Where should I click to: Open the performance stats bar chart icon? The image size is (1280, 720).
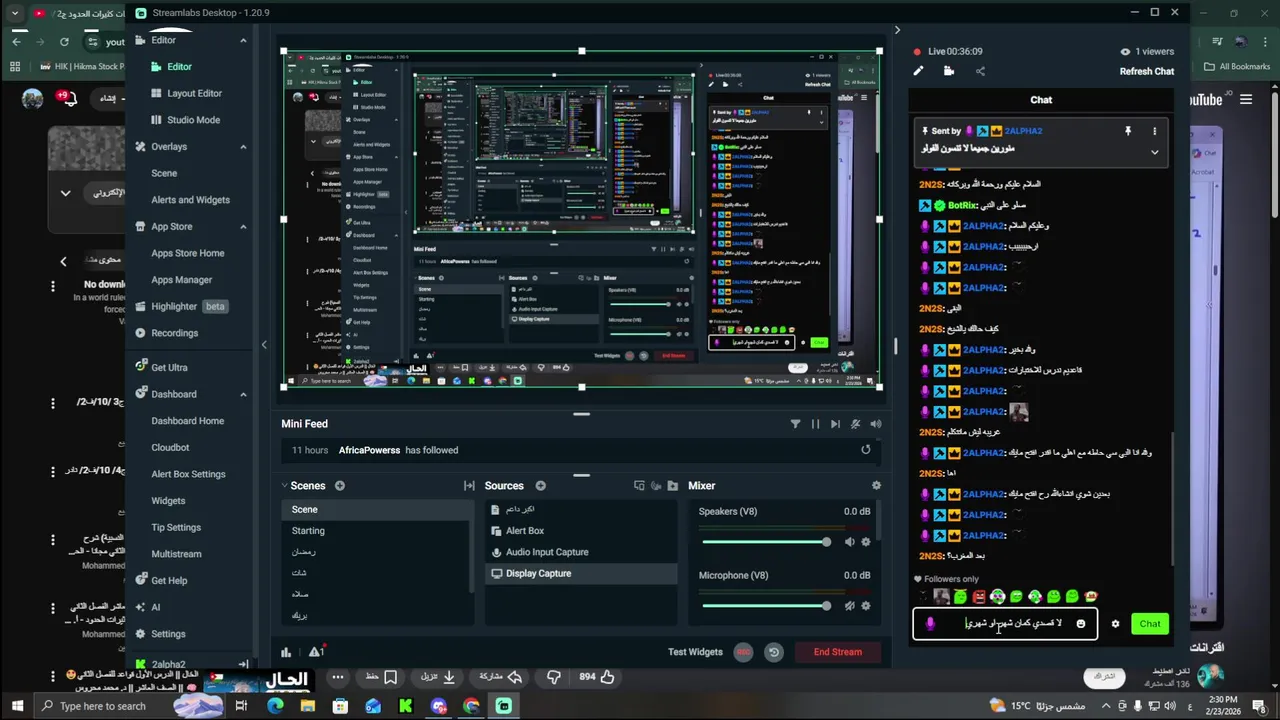point(286,652)
